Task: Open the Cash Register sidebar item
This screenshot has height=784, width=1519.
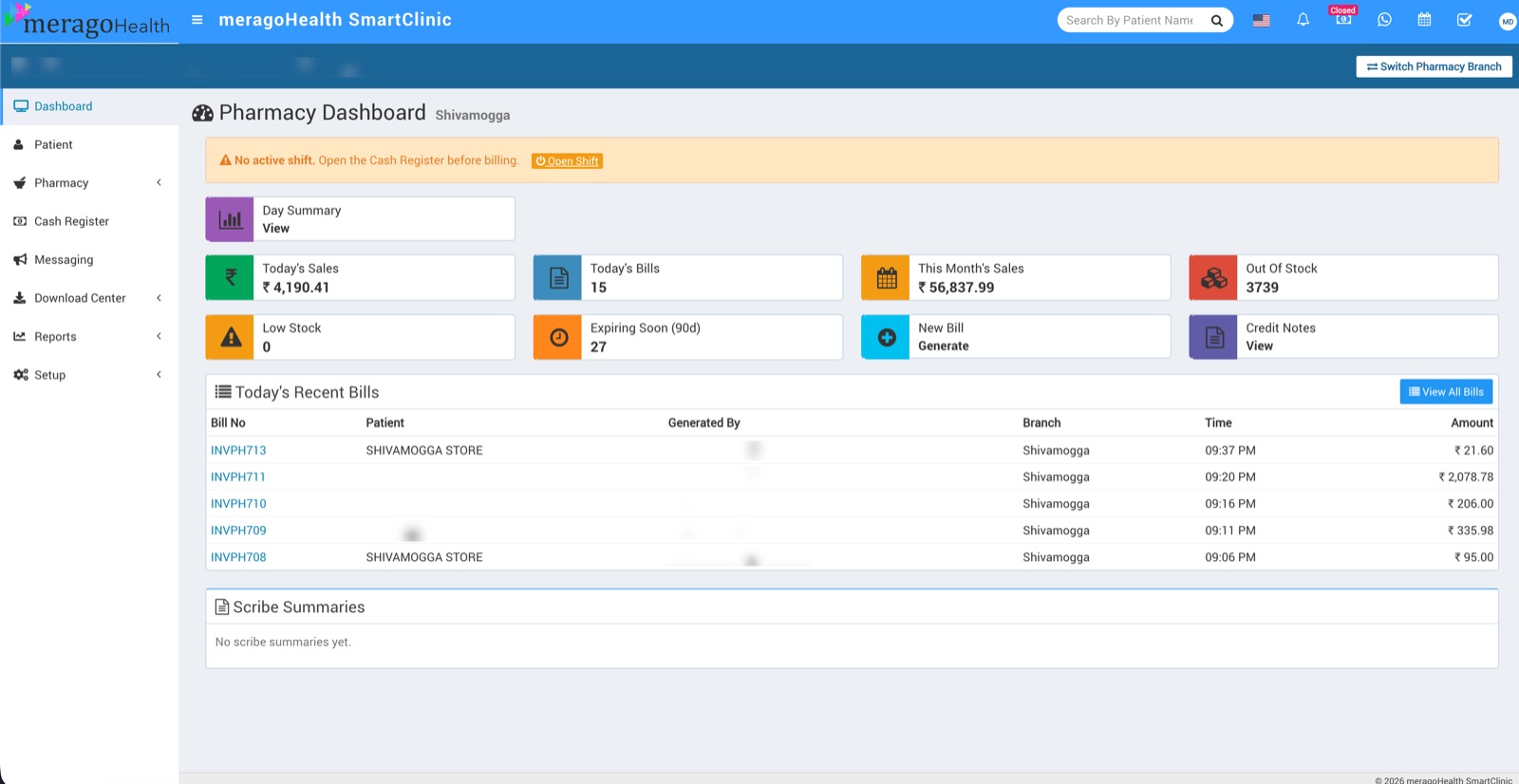Action: coord(89,221)
